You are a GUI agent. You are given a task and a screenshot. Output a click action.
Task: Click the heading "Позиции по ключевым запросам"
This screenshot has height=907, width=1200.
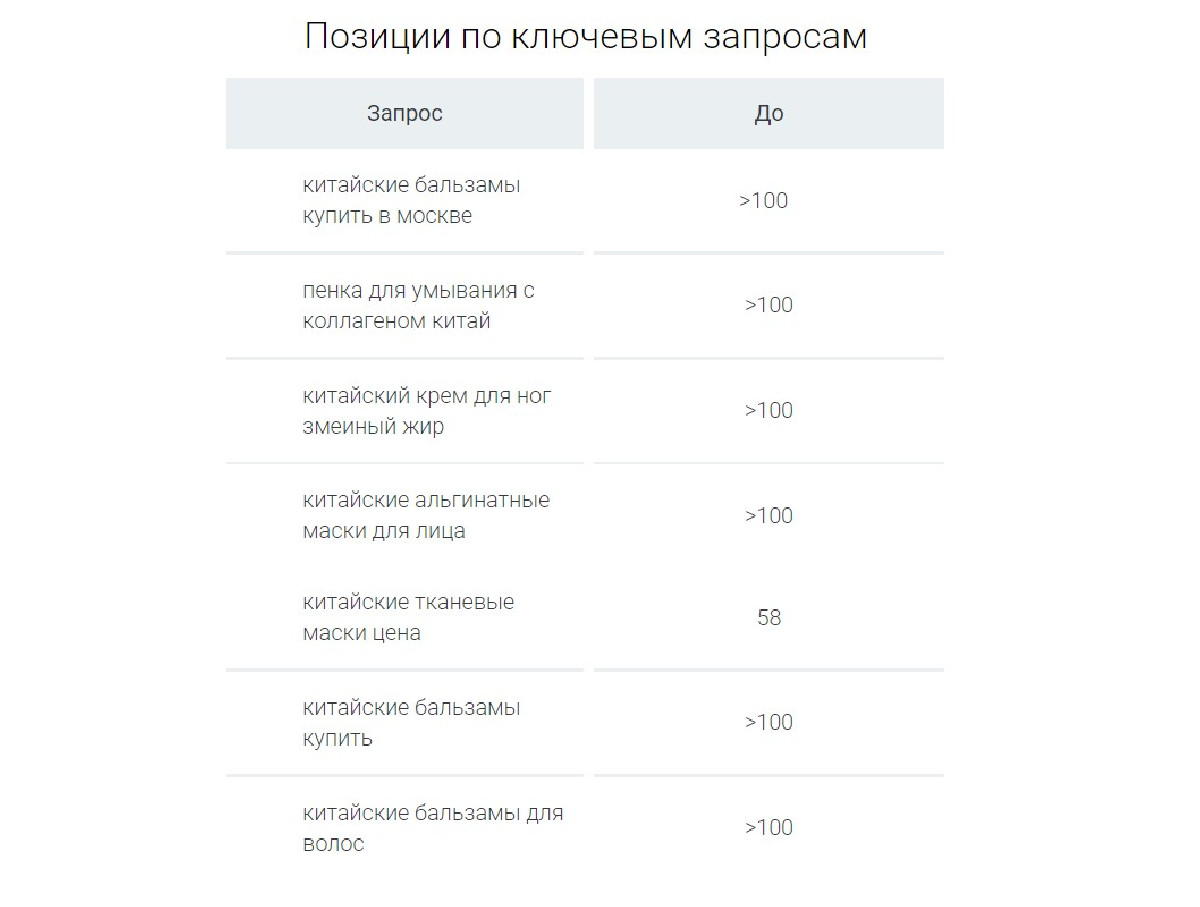[585, 37]
